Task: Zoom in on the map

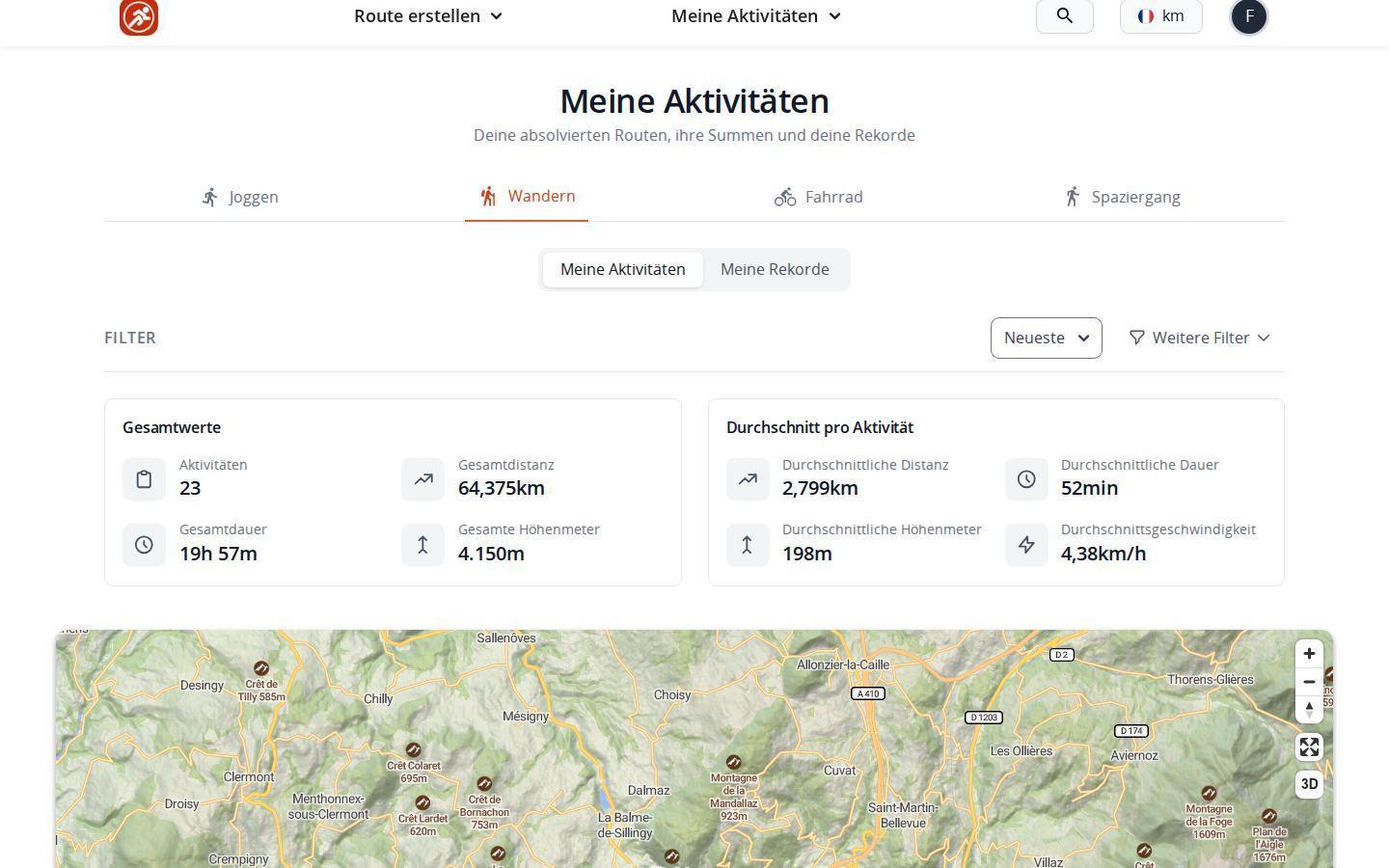Action: tap(1309, 654)
